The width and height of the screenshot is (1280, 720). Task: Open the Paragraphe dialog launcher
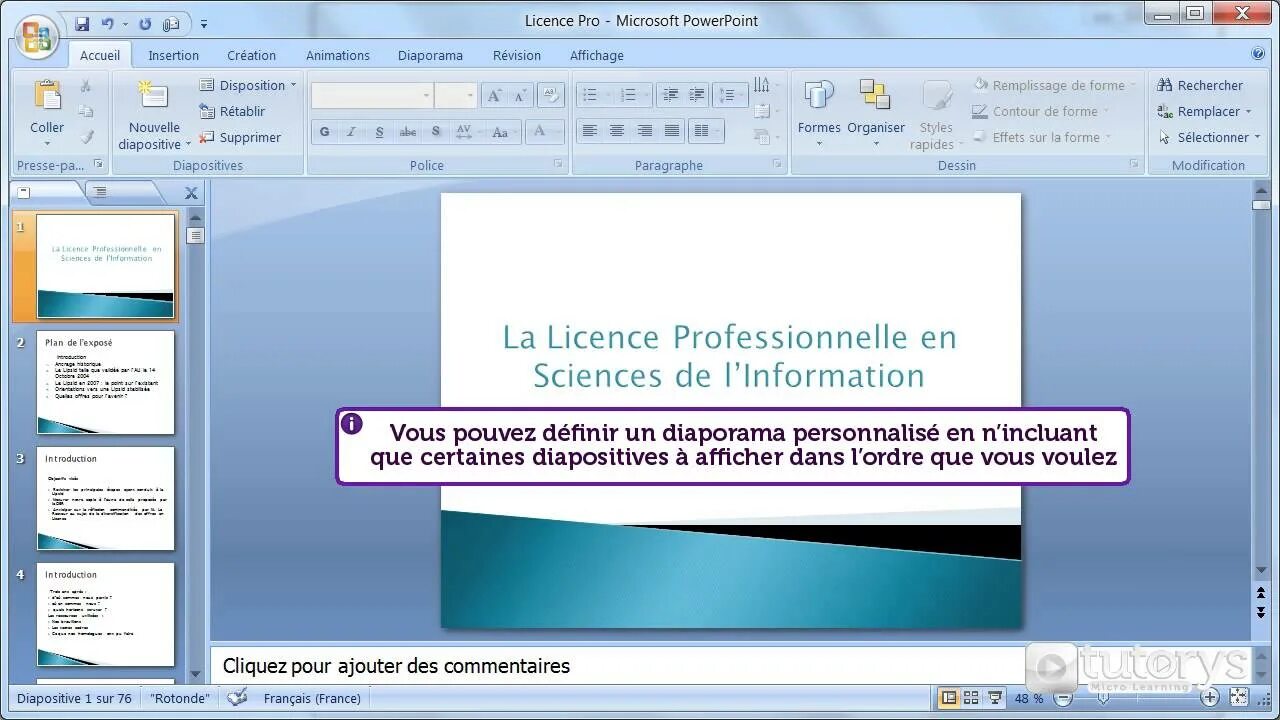pyautogui.click(x=777, y=164)
